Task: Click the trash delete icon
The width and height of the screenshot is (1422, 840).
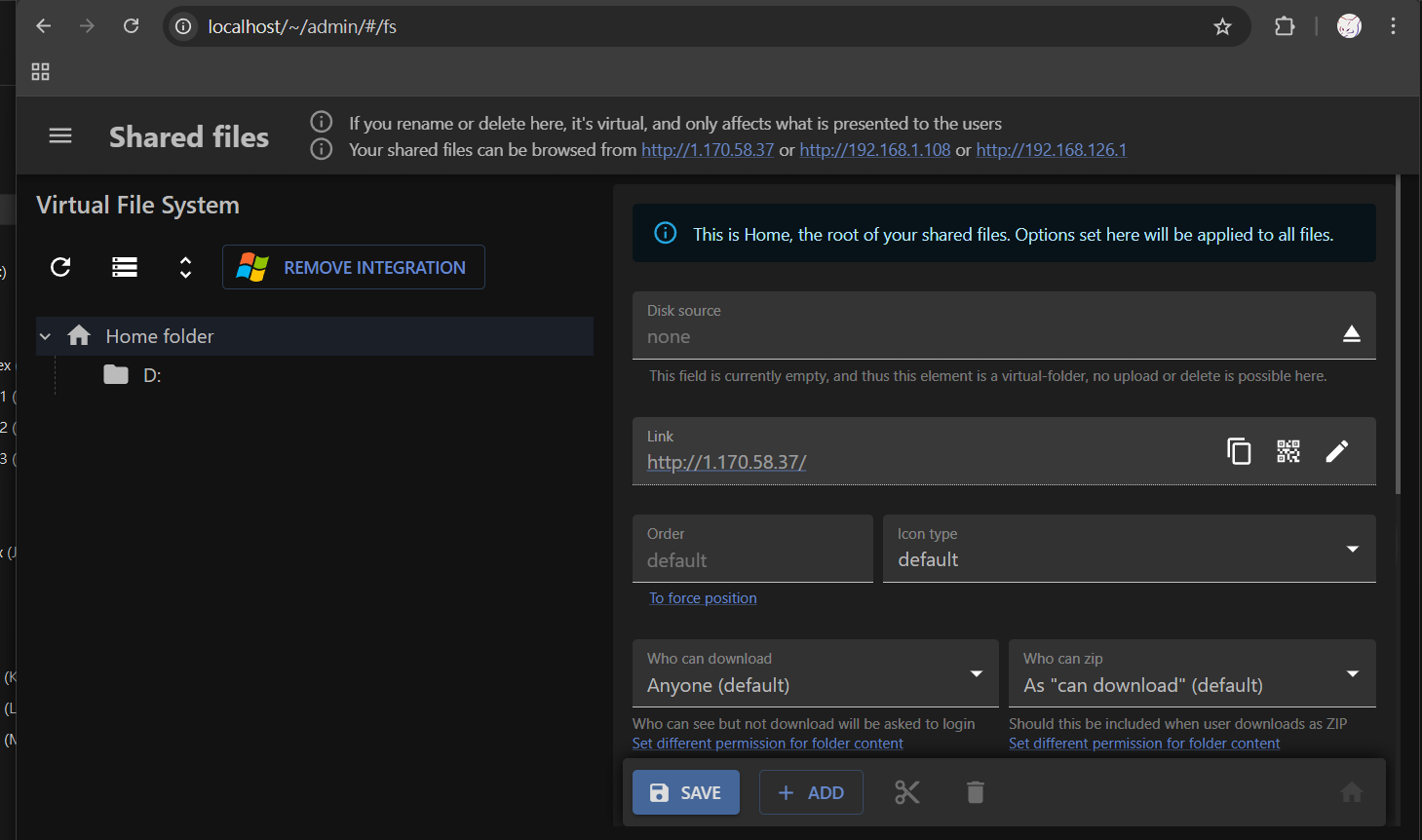Action: coord(975,792)
